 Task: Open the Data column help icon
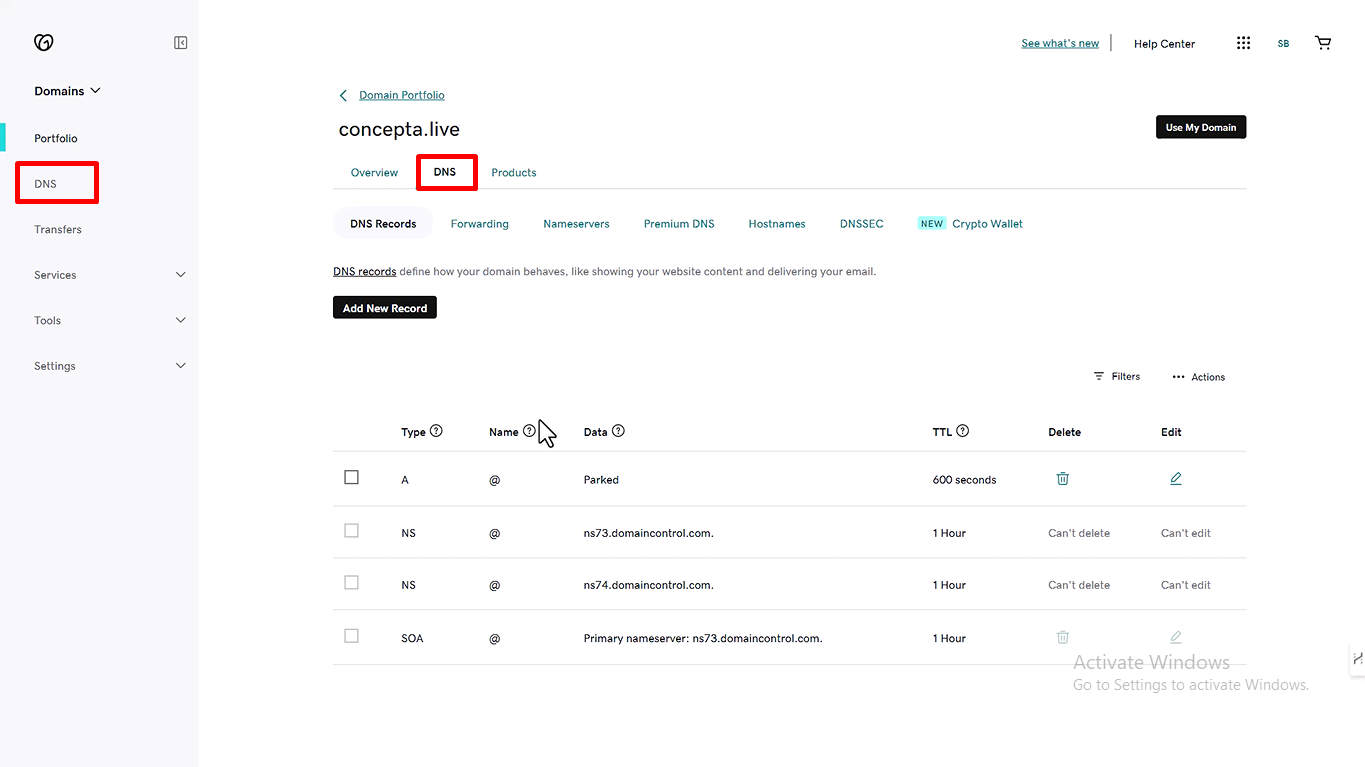point(618,431)
